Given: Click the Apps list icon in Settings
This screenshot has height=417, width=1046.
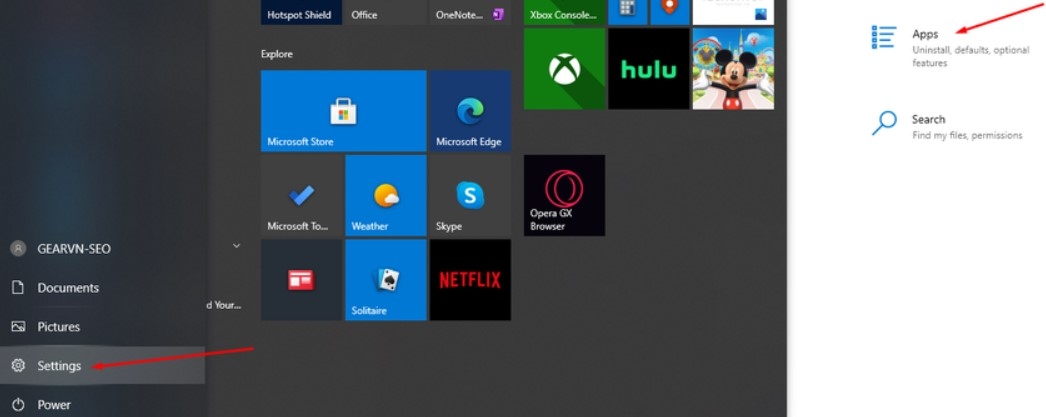Looking at the screenshot, I should [x=884, y=37].
